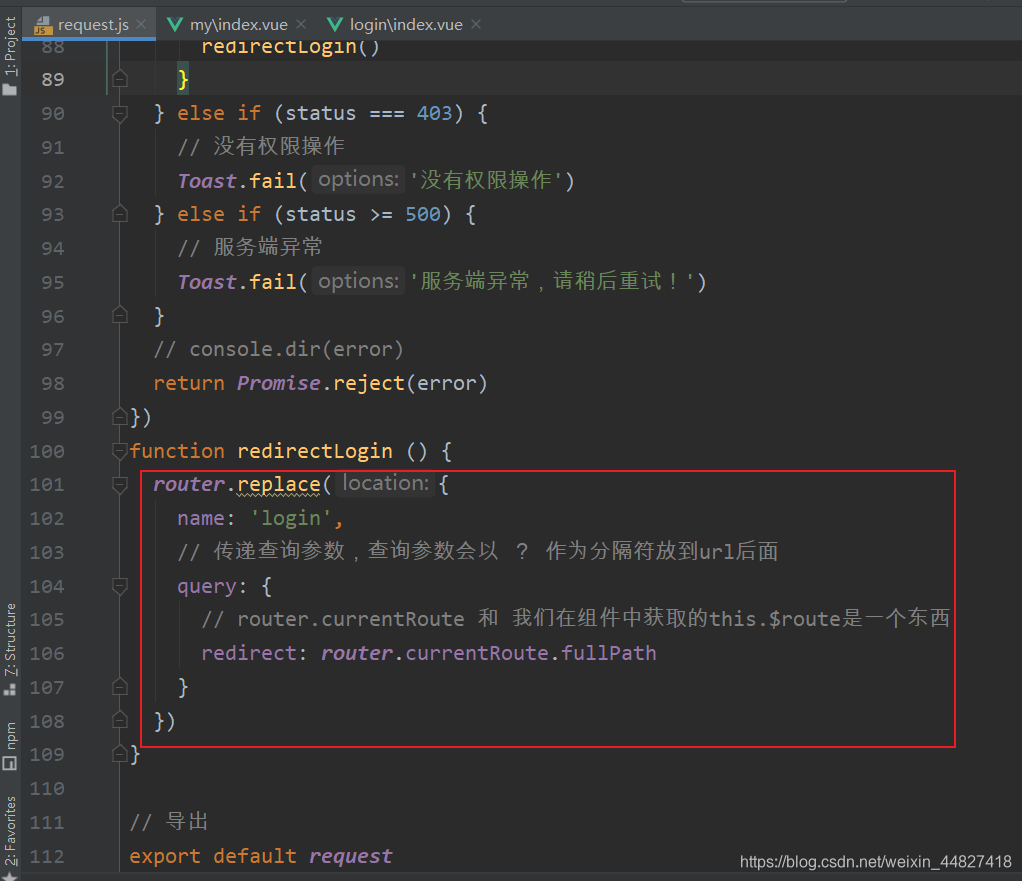Open the 7: Structure tool window
Screen dimensions: 1022x881
[x=10, y=648]
